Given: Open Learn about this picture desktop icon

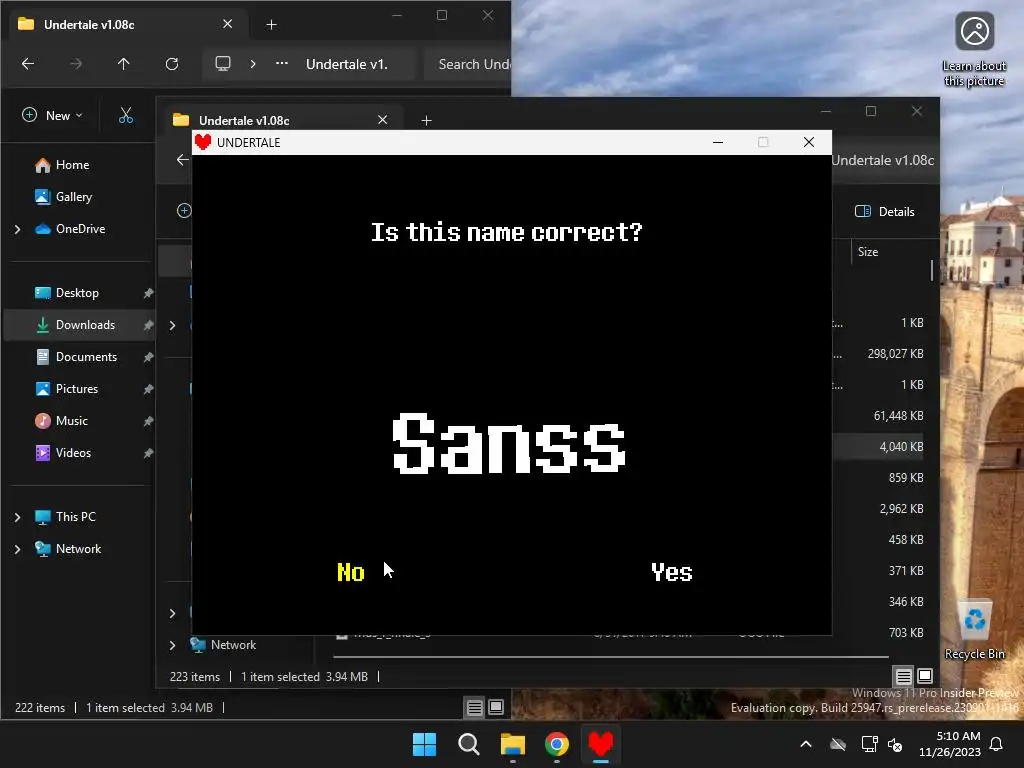Looking at the screenshot, I should pyautogui.click(x=974, y=50).
